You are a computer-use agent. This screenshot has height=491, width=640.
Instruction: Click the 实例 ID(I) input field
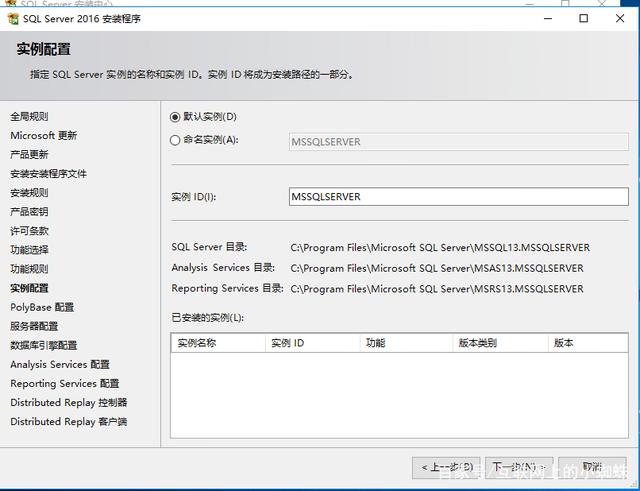[x=458, y=197]
